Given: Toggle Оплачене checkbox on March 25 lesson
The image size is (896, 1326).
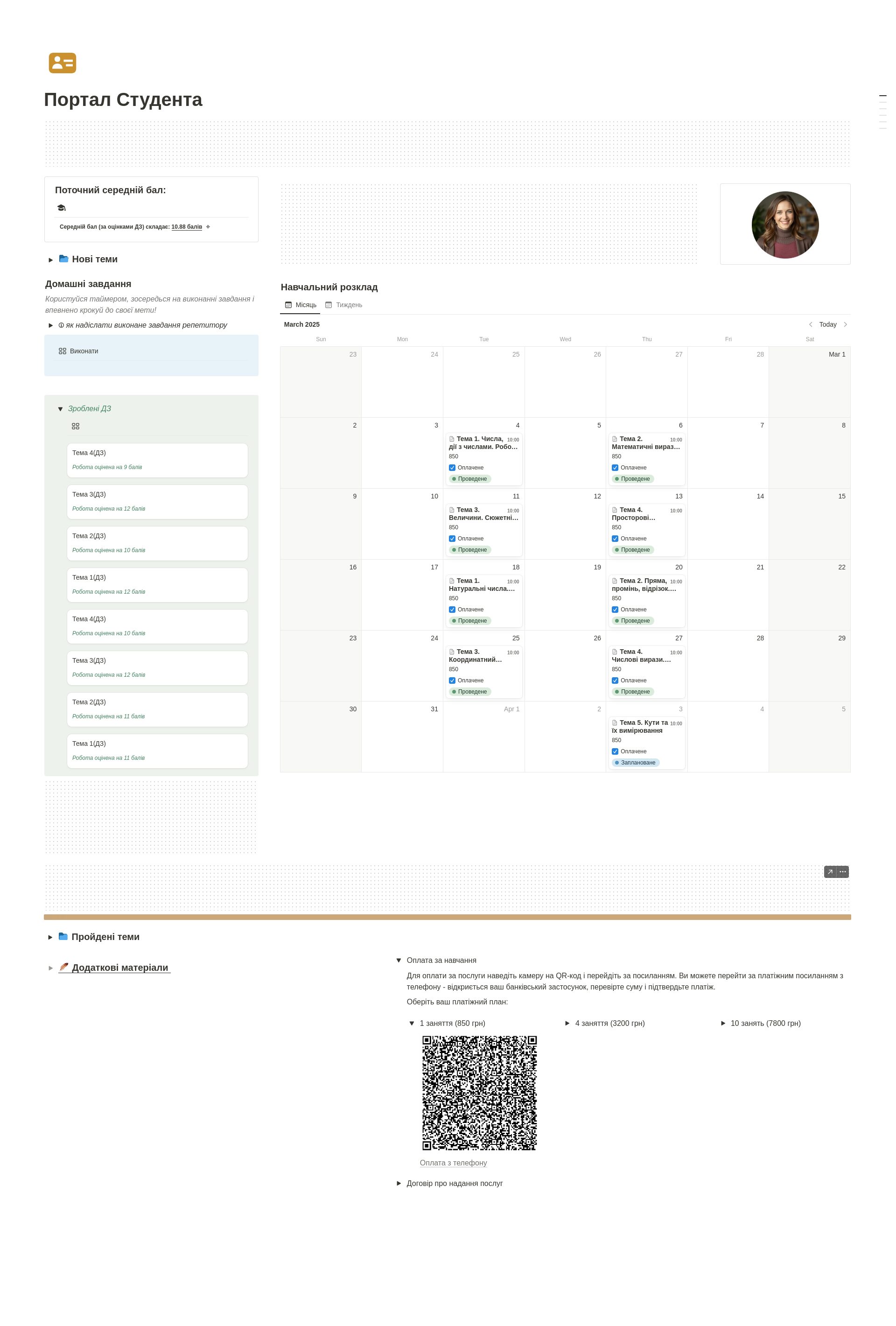Looking at the screenshot, I should pyautogui.click(x=452, y=680).
